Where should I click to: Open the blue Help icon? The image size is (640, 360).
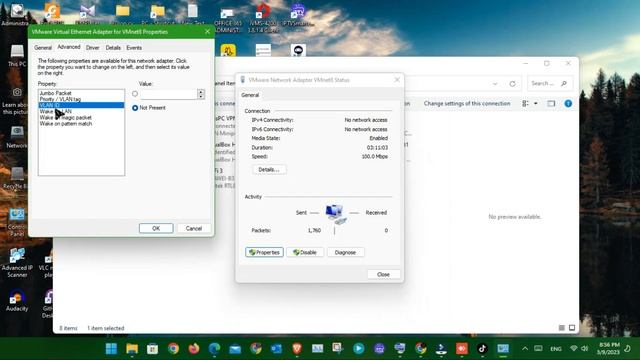[x=568, y=104]
